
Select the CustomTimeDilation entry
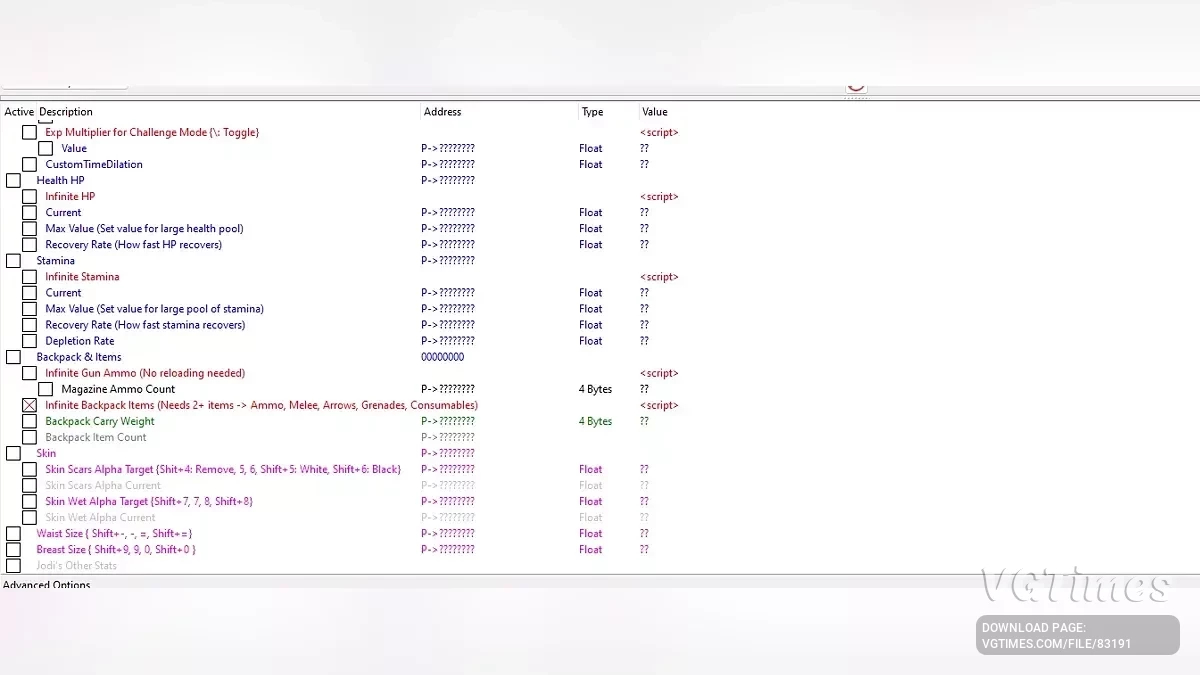pos(94,165)
